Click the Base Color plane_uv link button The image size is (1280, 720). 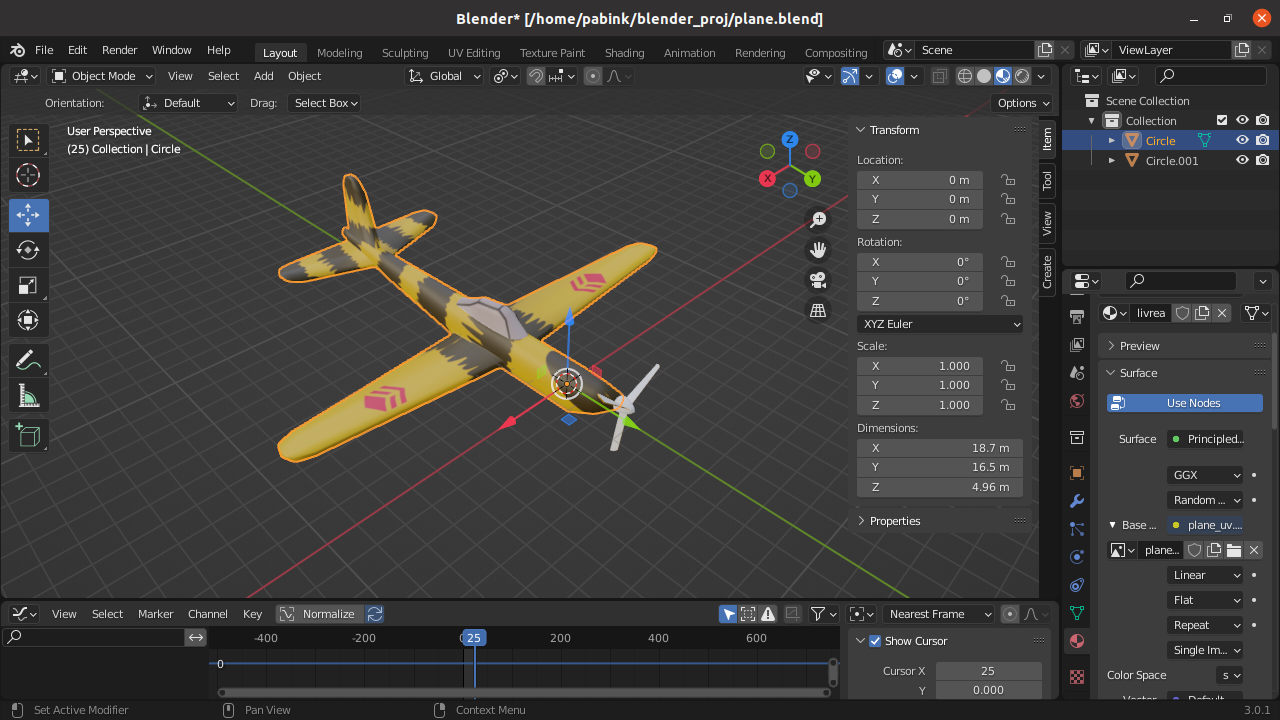point(1205,525)
